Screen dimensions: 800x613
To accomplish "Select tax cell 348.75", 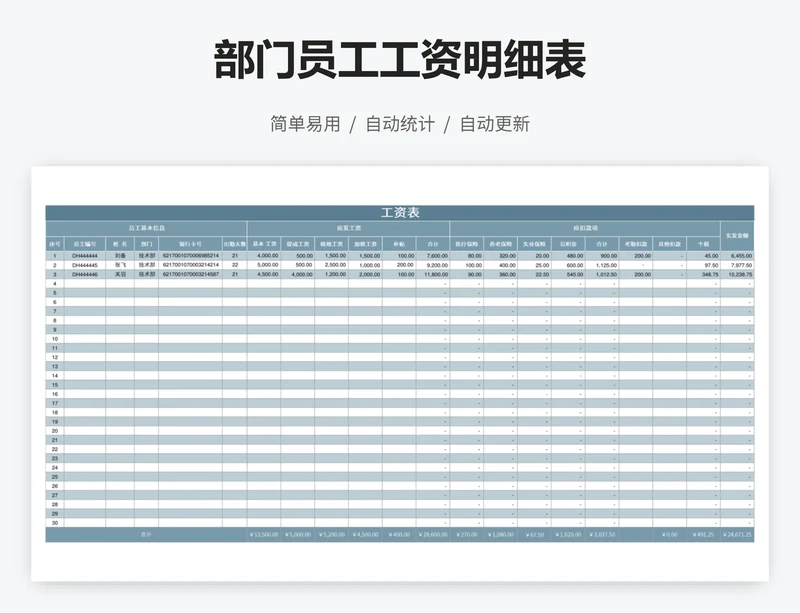I will pos(703,275).
